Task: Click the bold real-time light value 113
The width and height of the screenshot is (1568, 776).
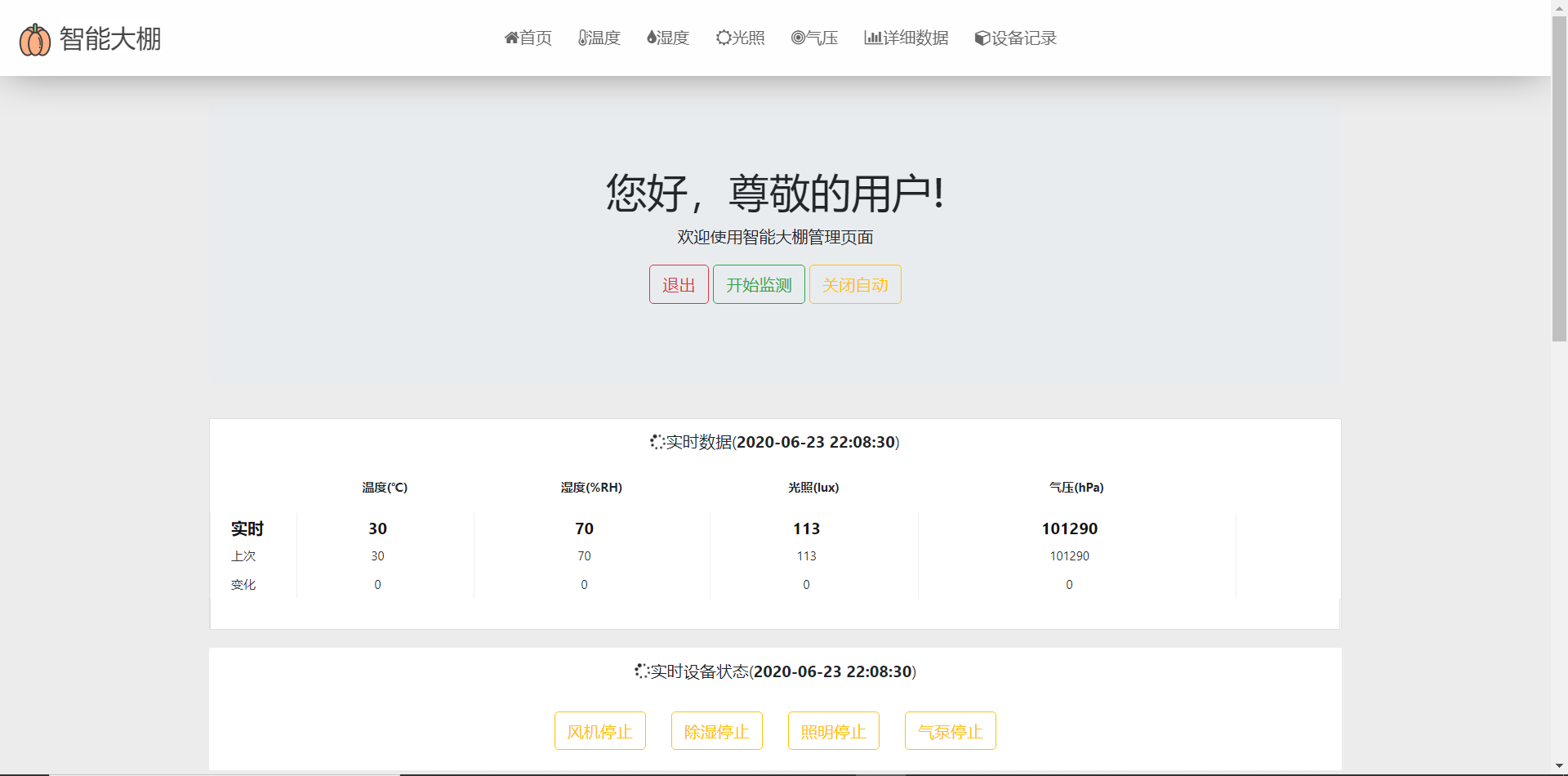Action: pyautogui.click(x=806, y=528)
